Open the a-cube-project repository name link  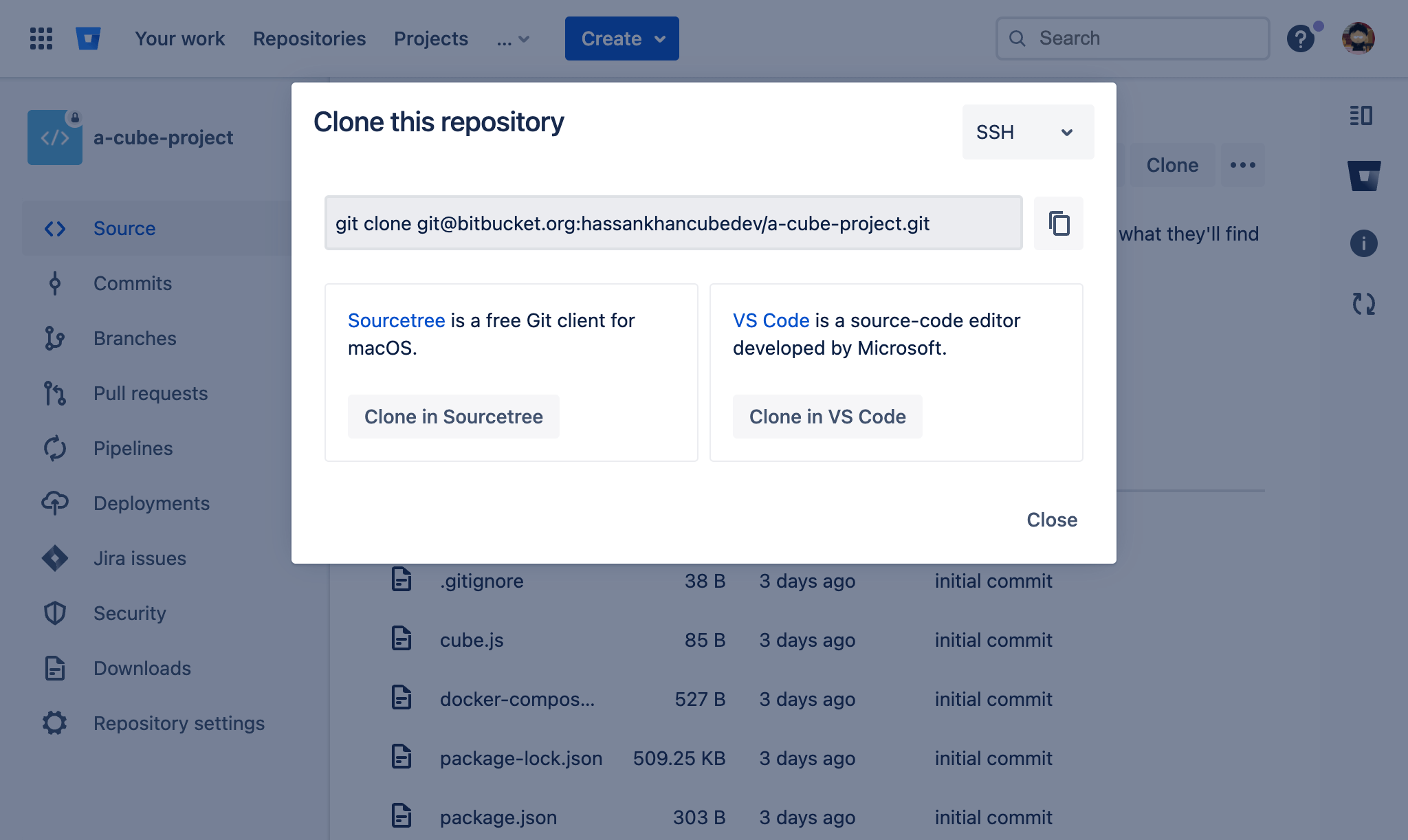pos(163,137)
